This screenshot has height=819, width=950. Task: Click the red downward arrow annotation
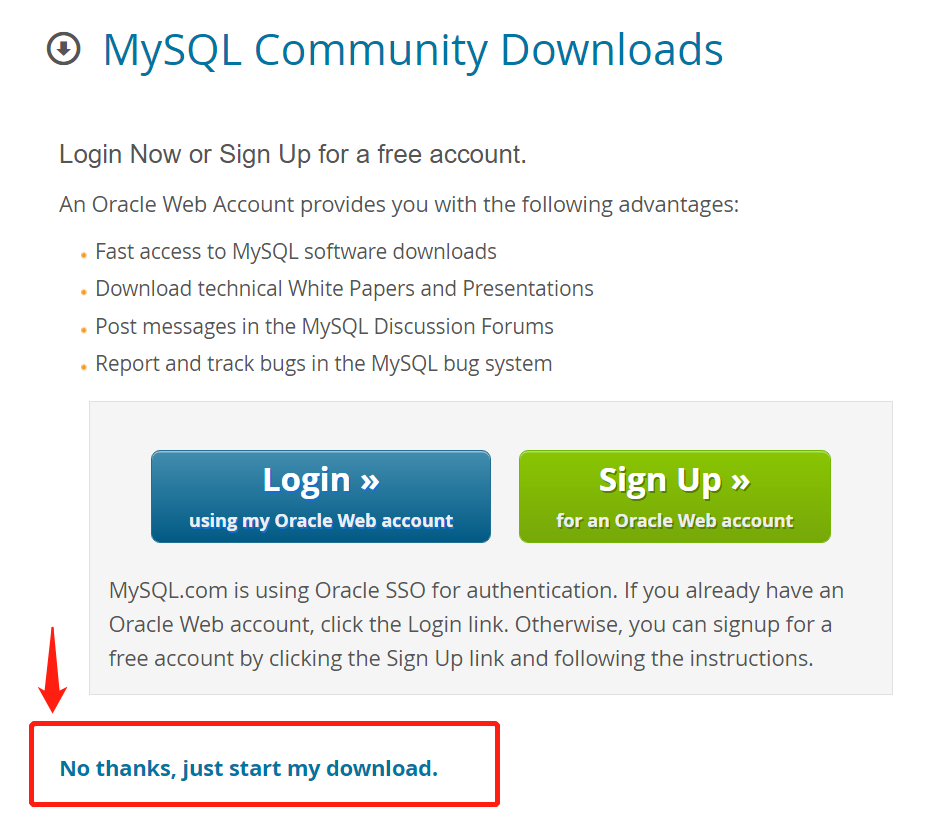click(x=53, y=669)
